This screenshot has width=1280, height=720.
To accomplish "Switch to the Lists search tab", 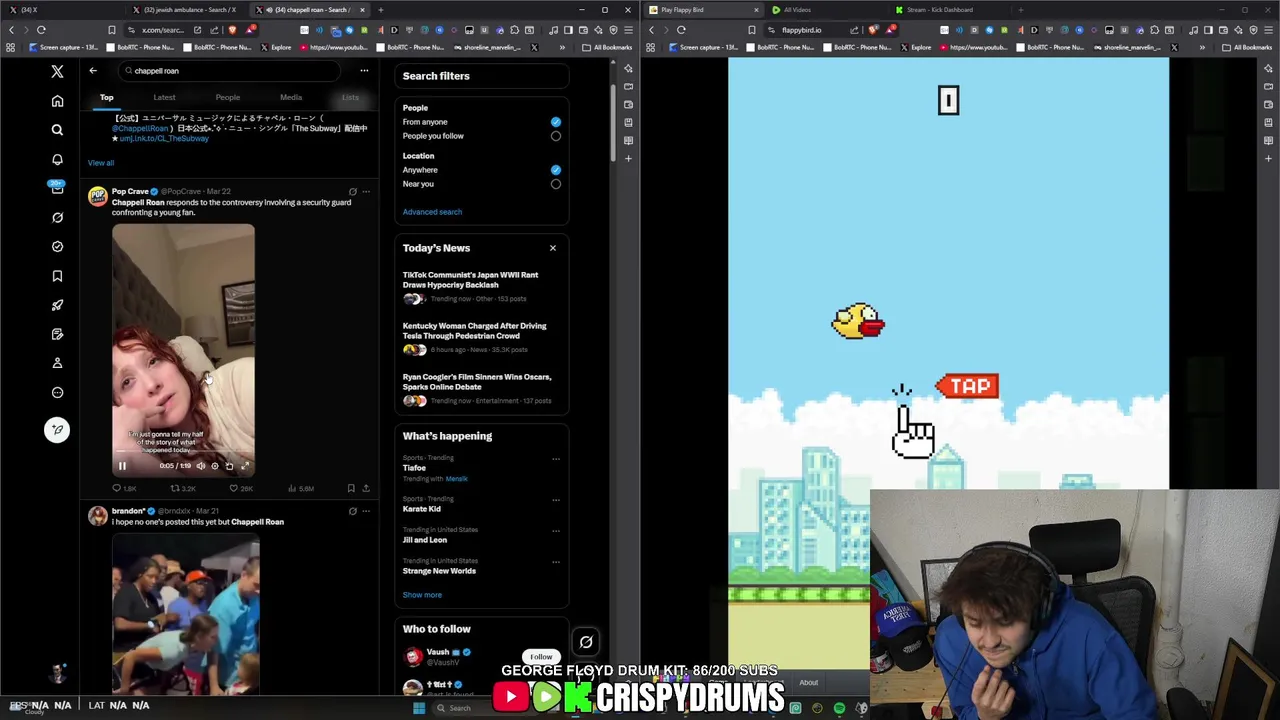I will point(350,98).
